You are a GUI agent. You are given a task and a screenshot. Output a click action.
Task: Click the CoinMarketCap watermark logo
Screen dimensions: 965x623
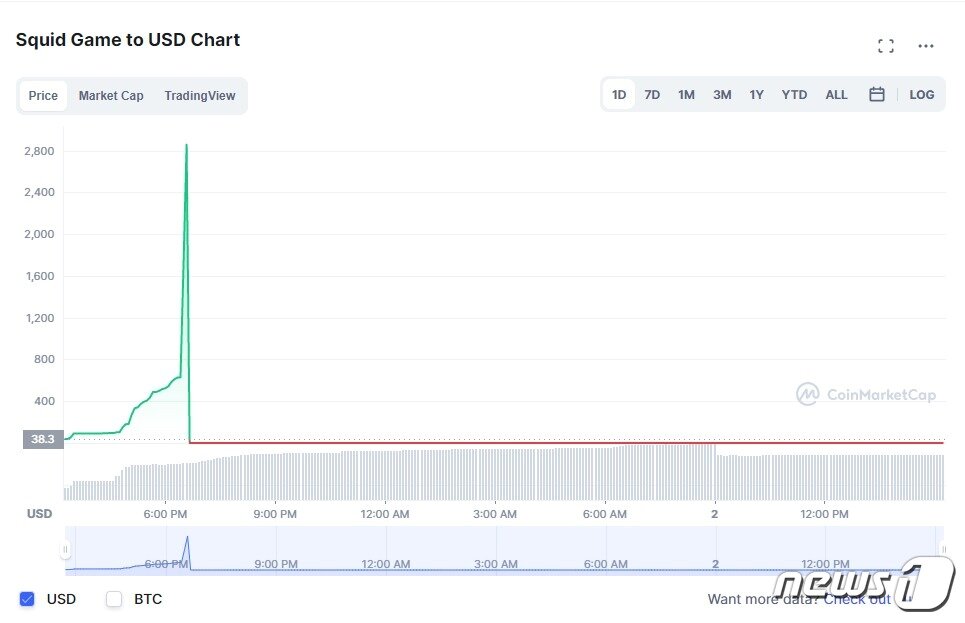(866, 394)
